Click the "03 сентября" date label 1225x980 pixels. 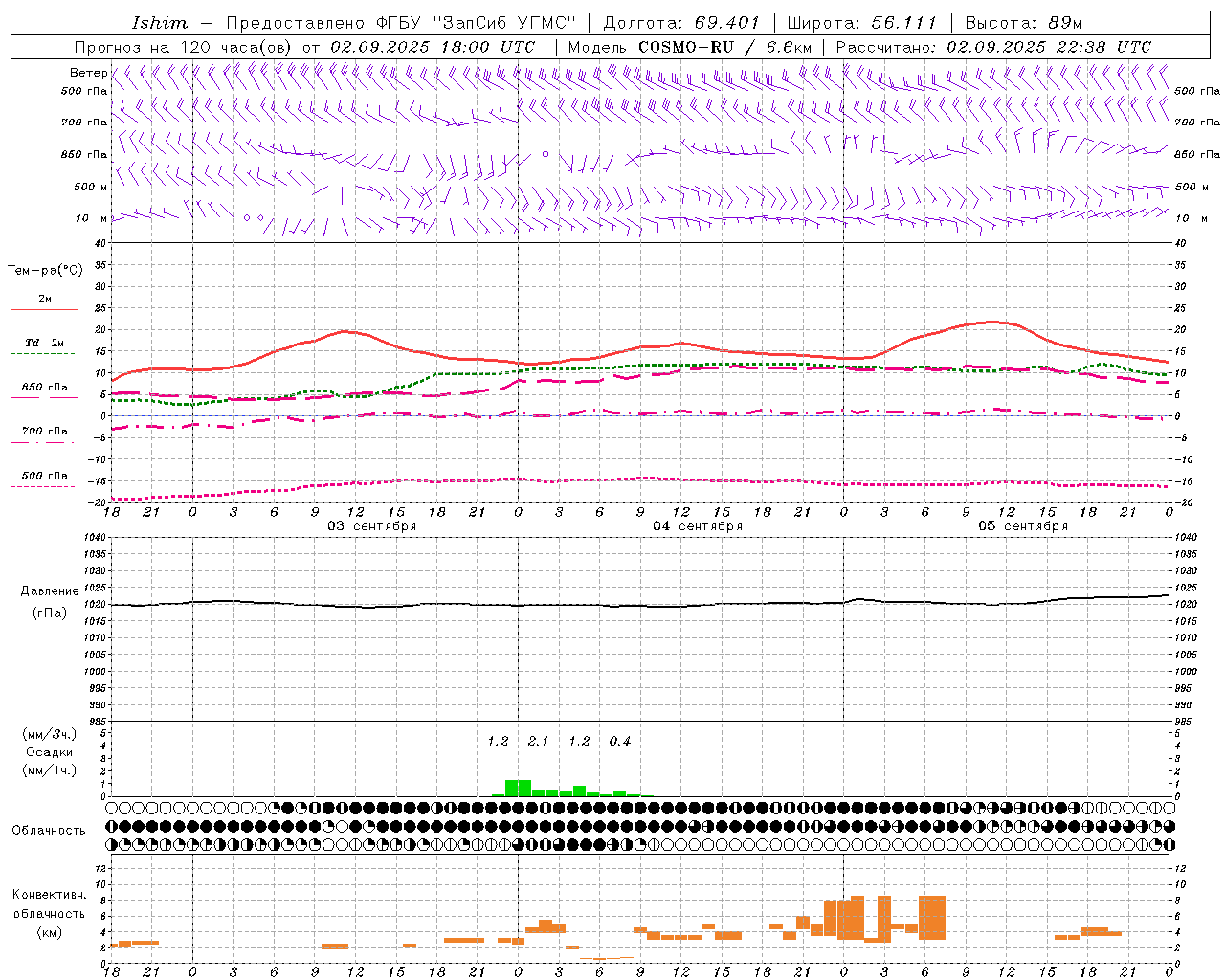(x=371, y=526)
